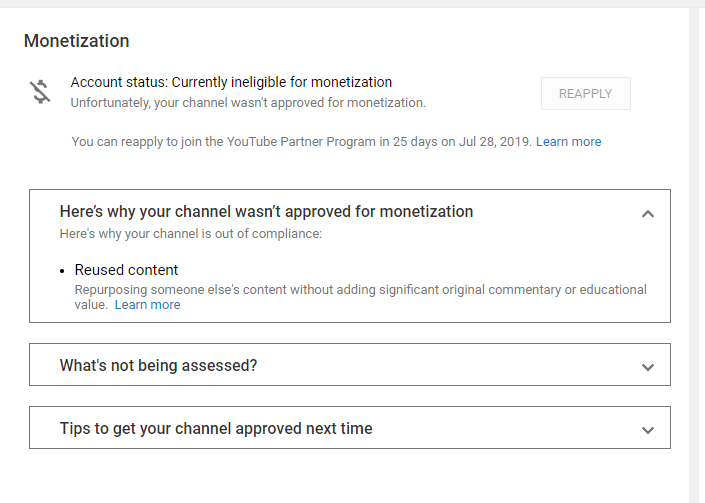
Task: Click the REAPPLY button
Action: (x=585, y=93)
